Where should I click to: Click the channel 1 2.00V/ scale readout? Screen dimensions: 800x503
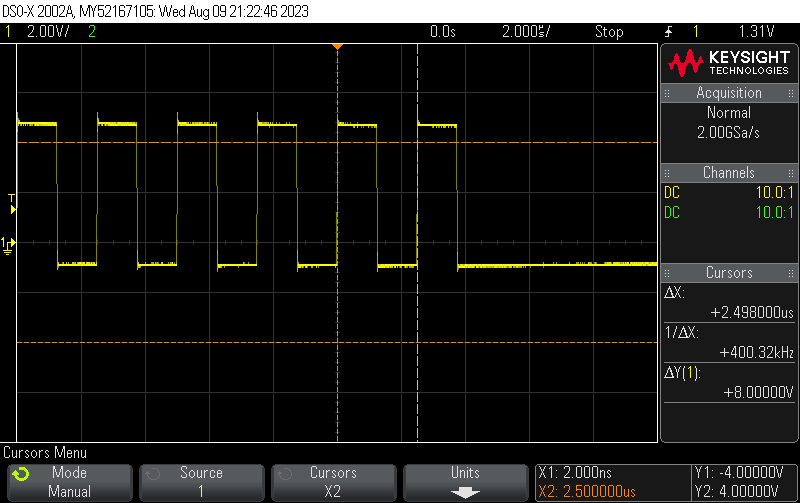click(x=48, y=32)
